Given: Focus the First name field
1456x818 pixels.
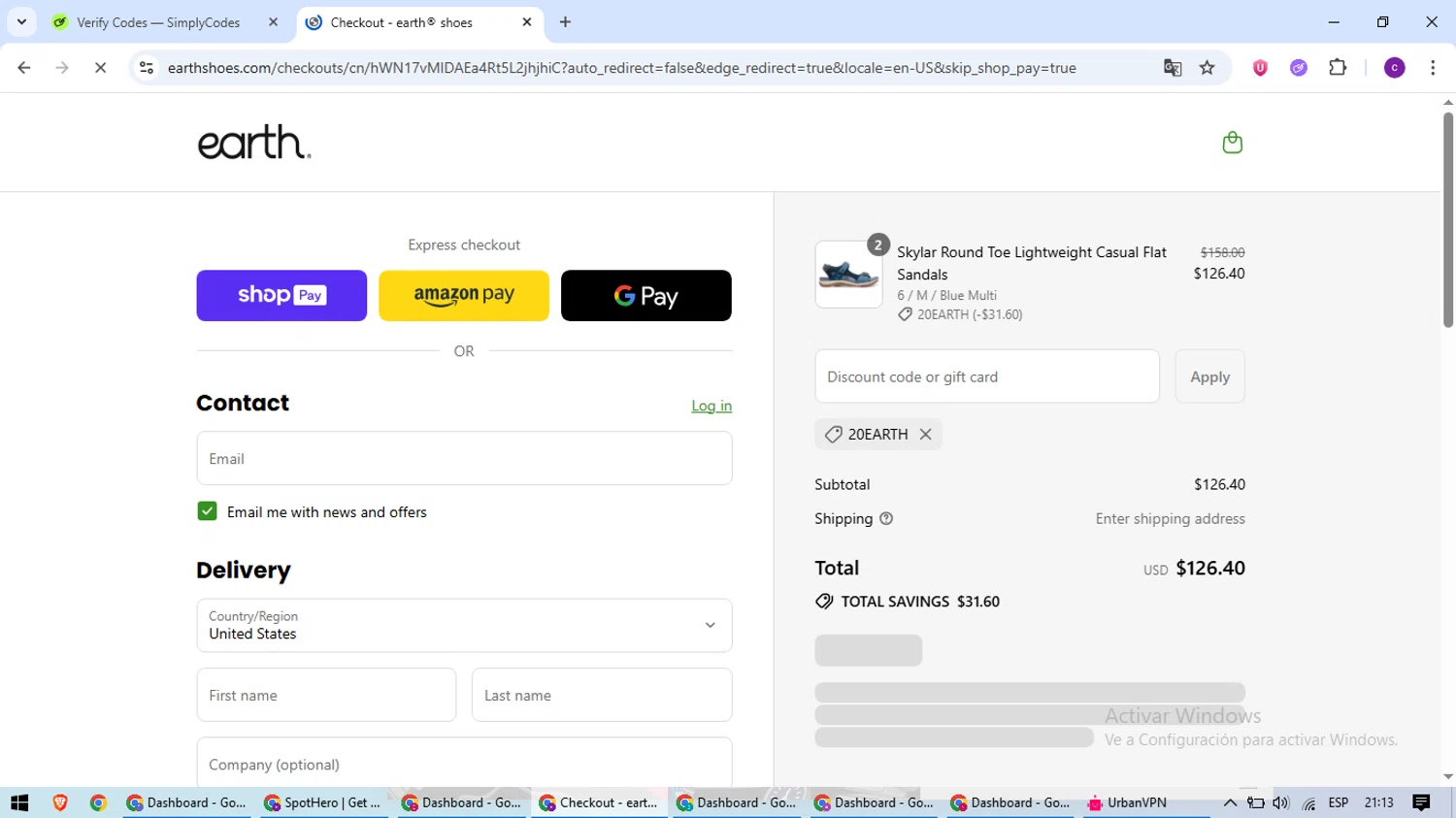Looking at the screenshot, I should [326, 695].
